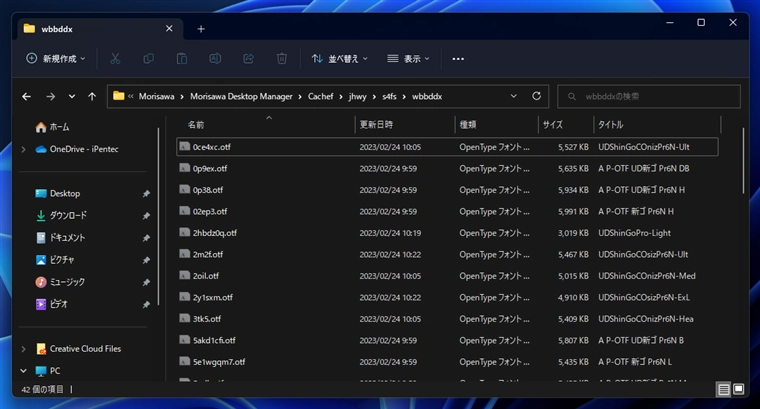The width and height of the screenshot is (760, 409).
Task: Click Morisawa Desktop Manager breadcrumb
Action: click(241, 96)
